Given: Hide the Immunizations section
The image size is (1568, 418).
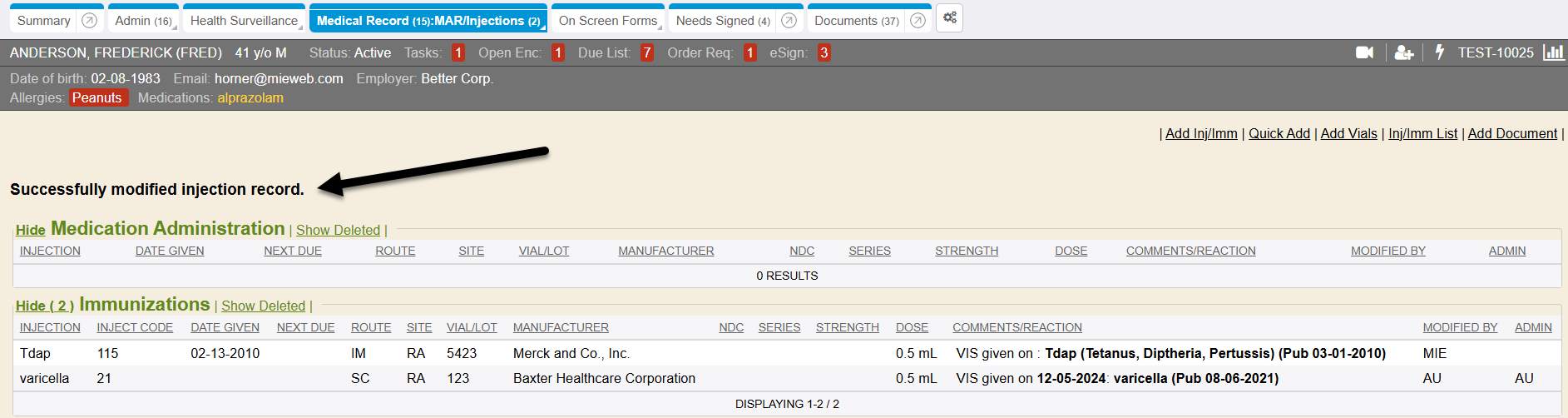Looking at the screenshot, I should click(x=44, y=306).
